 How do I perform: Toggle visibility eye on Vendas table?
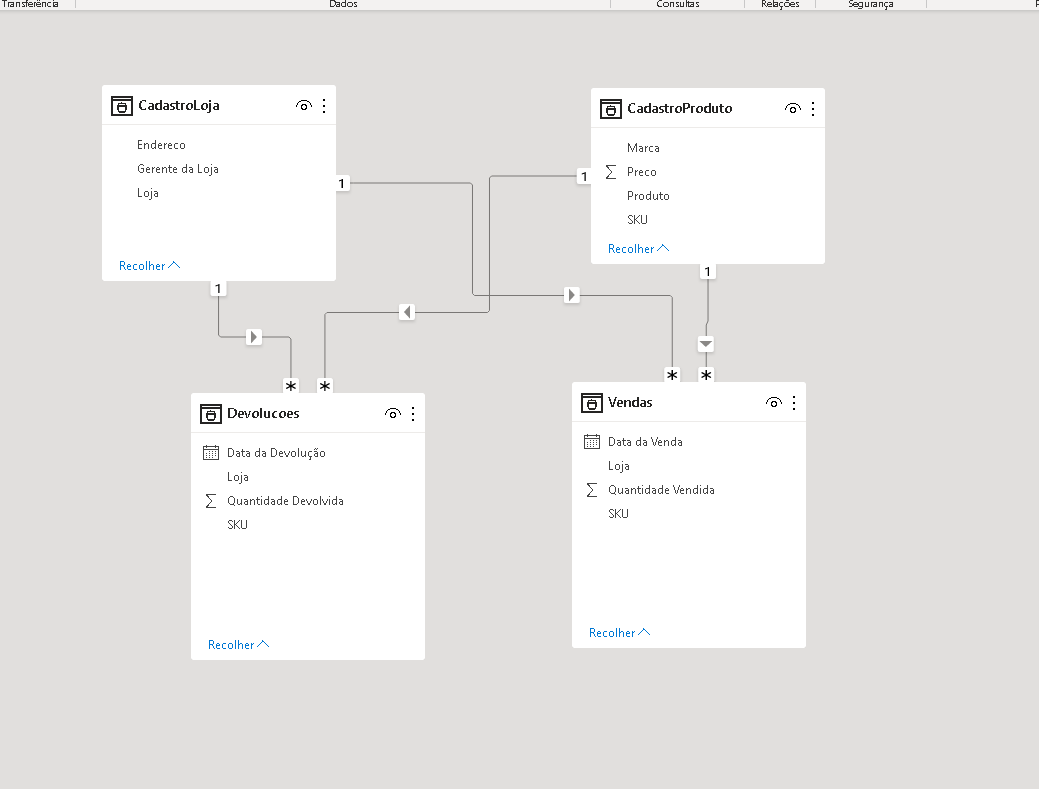tap(773, 402)
